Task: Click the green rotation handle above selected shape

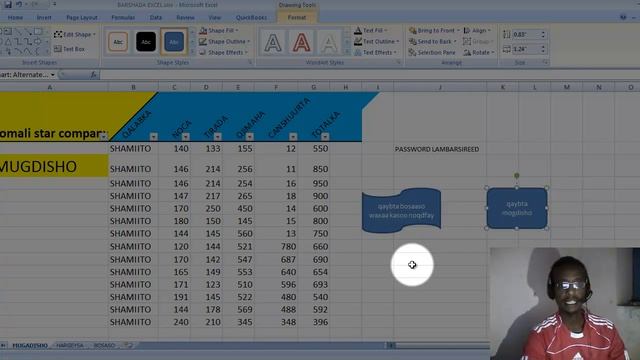Action: [x=517, y=176]
